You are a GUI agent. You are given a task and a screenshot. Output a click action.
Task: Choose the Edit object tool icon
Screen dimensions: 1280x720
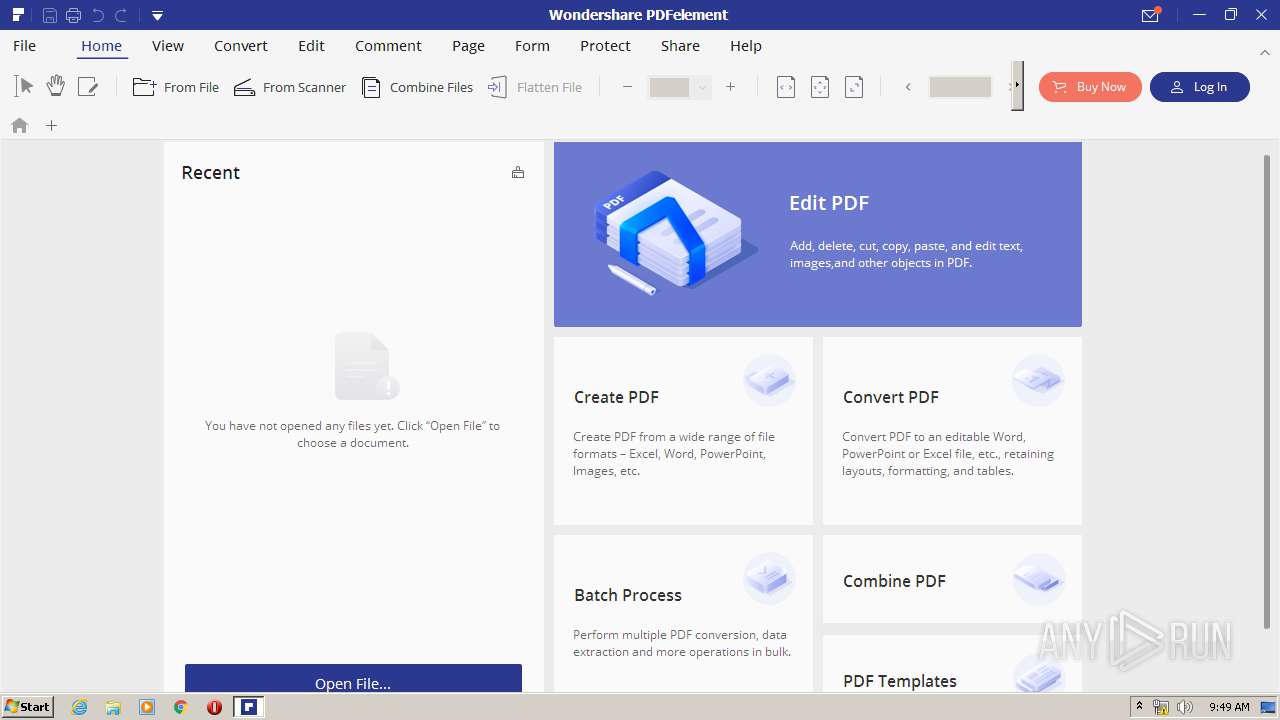coord(88,87)
